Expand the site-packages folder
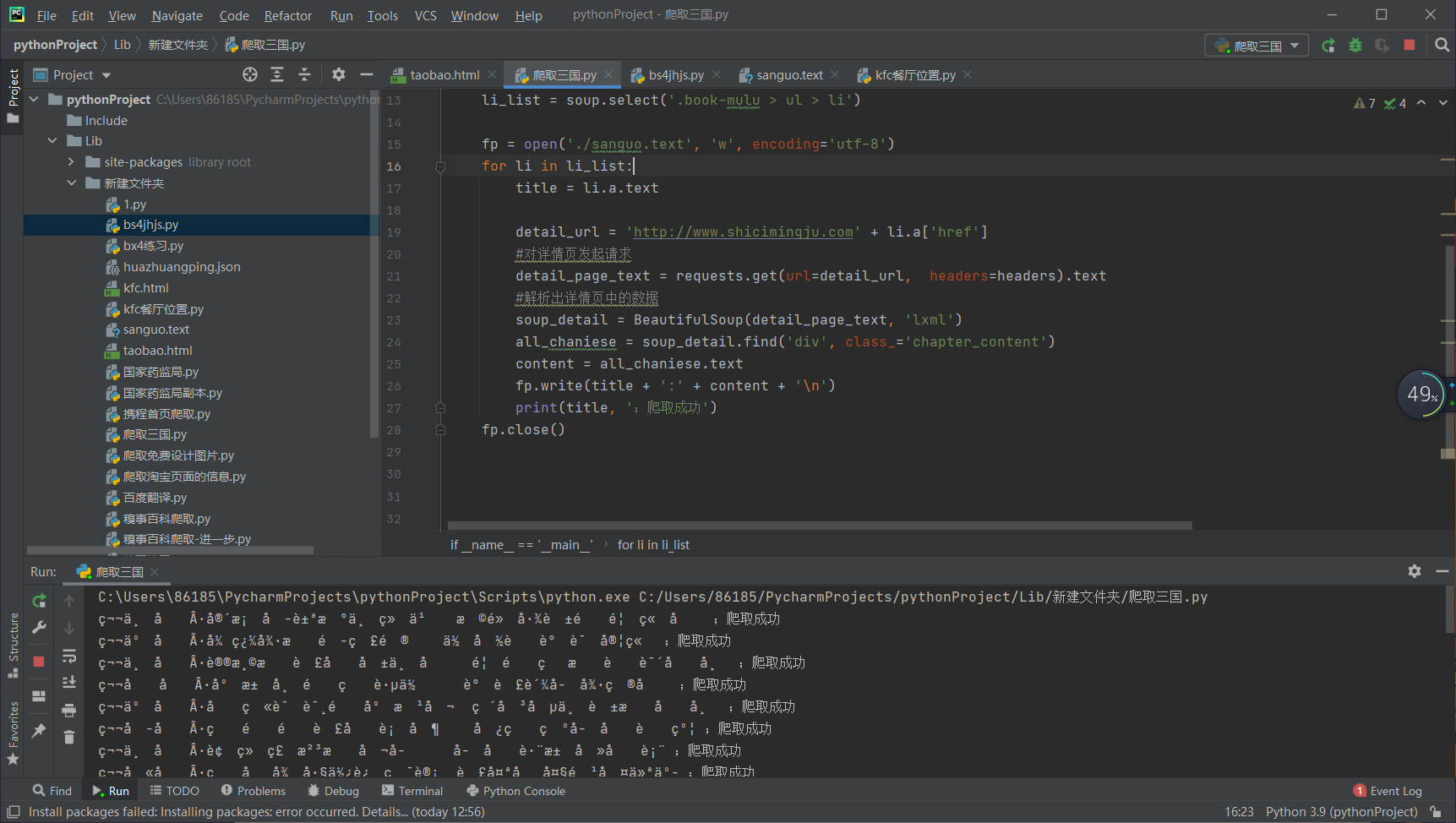The height and width of the screenshot is (823, 1456). [71, 162]
